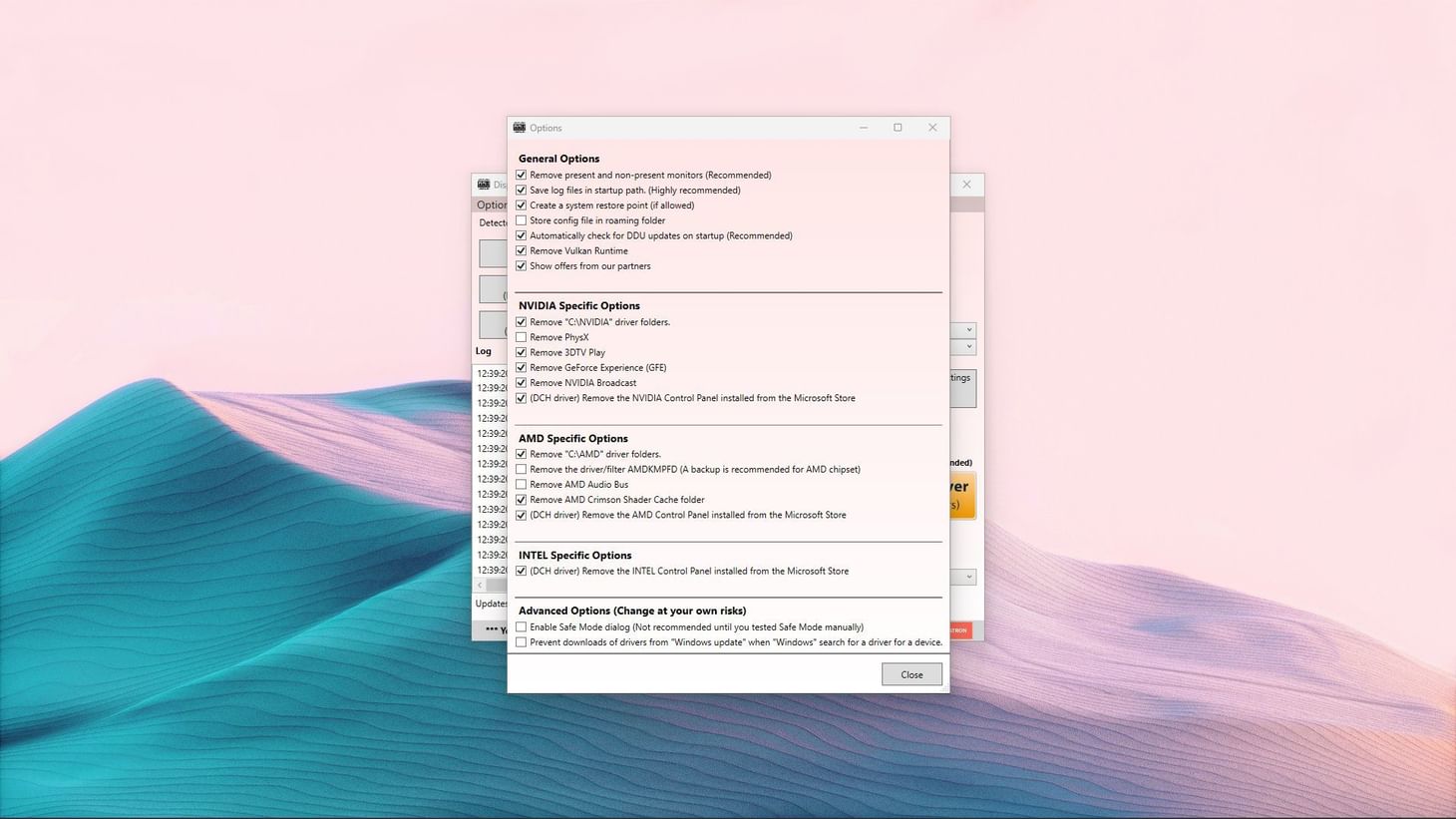Uncheck 'Remove 3DTV Play'
1456x819 pixels.
click(x=522, y=352)
